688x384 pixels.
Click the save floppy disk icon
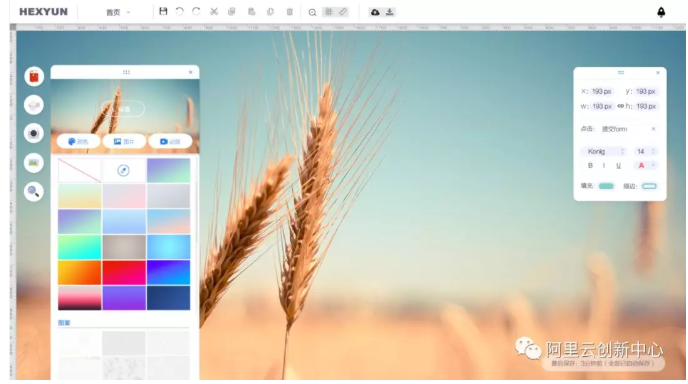163,11
